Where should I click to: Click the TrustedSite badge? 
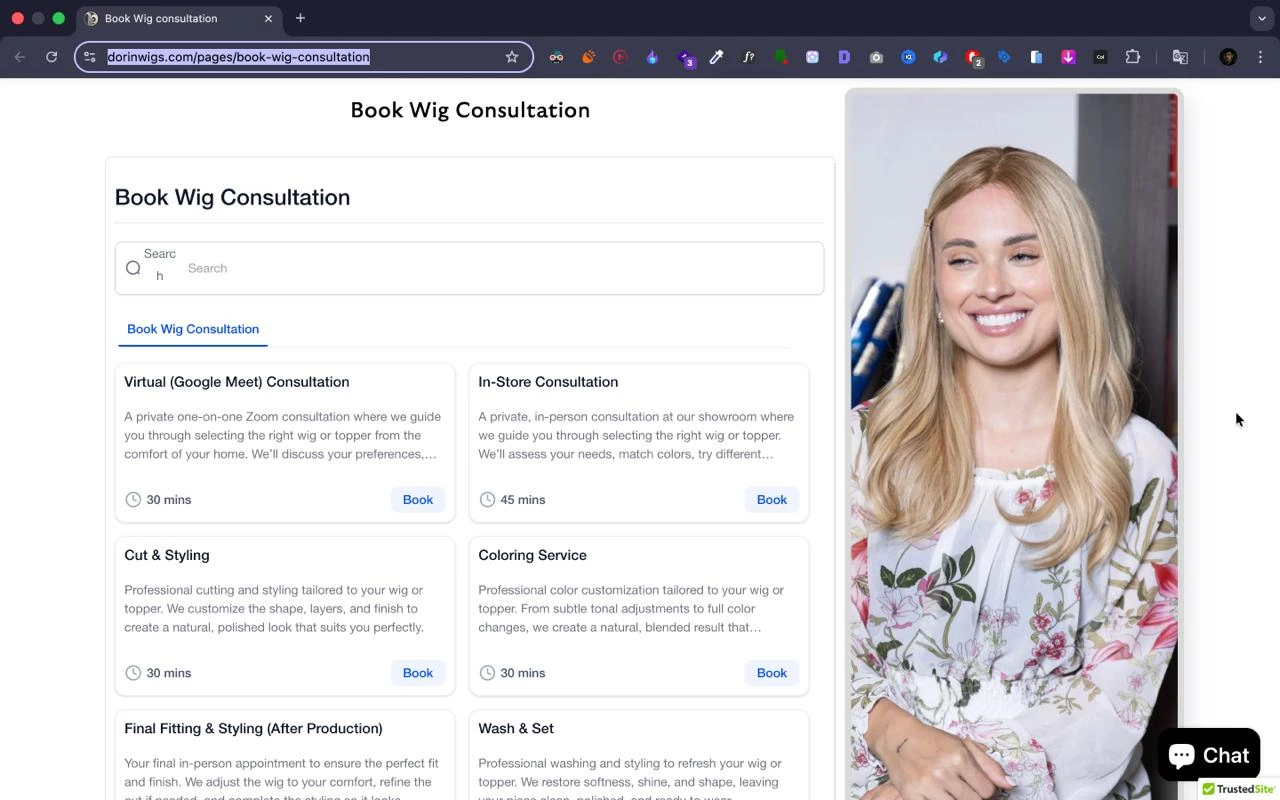pyautogui.click(x=1240, y=789)
